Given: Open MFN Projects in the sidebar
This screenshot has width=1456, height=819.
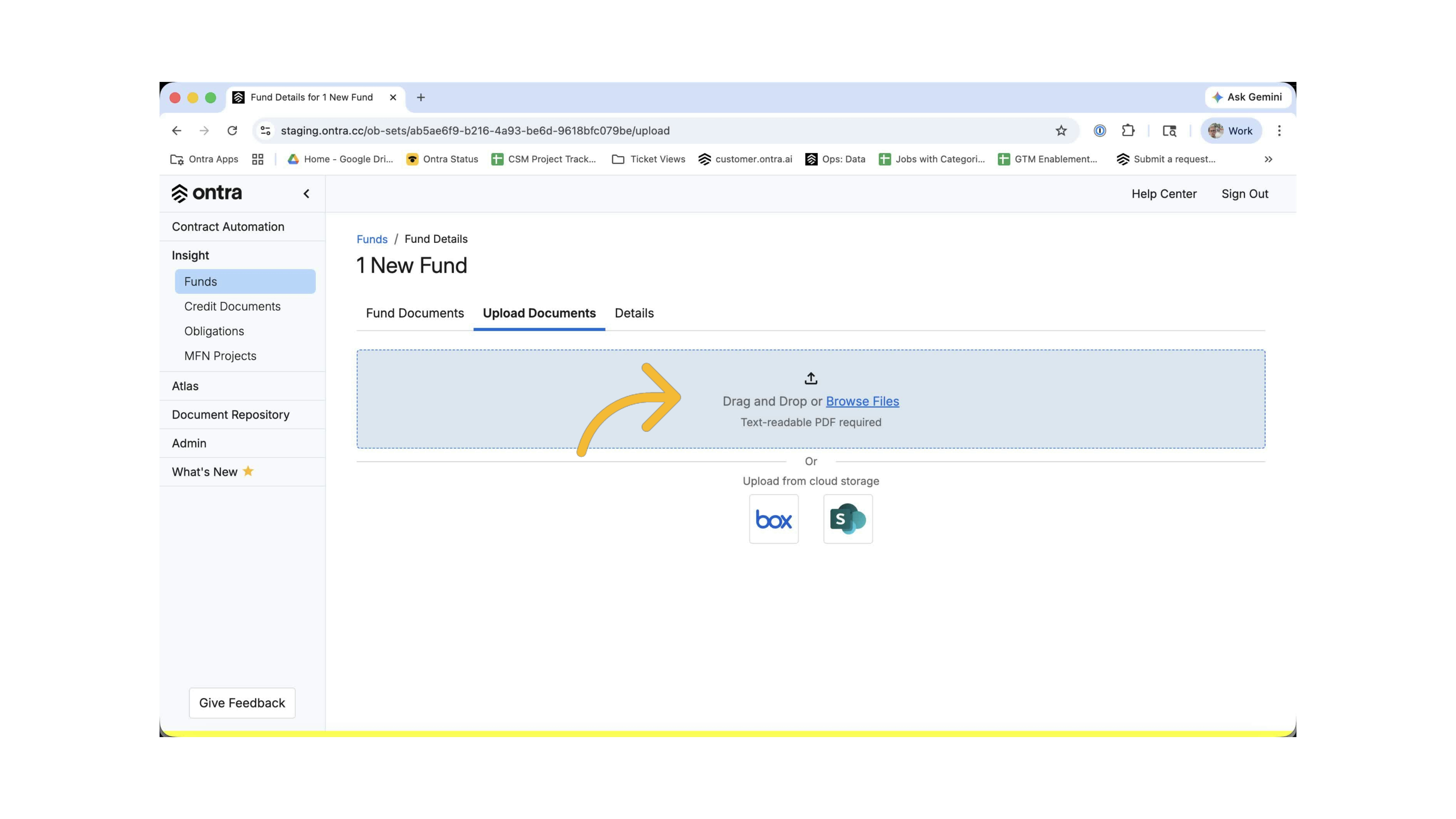Looking at the screenshot, I should point(245,356).
